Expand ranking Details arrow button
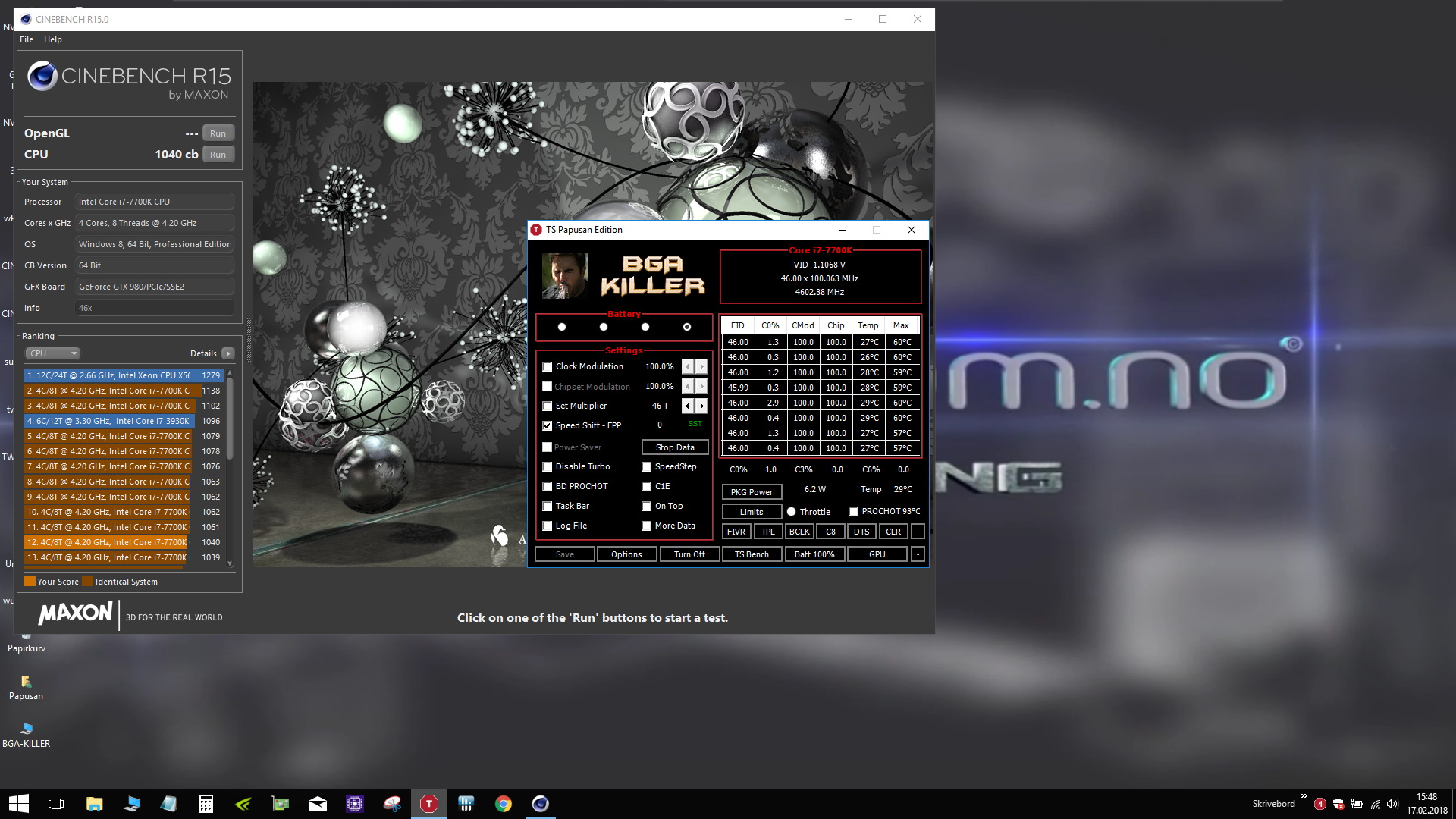Screen dimensions: 1456x819 pyautogui.click(x=228, y=353)
